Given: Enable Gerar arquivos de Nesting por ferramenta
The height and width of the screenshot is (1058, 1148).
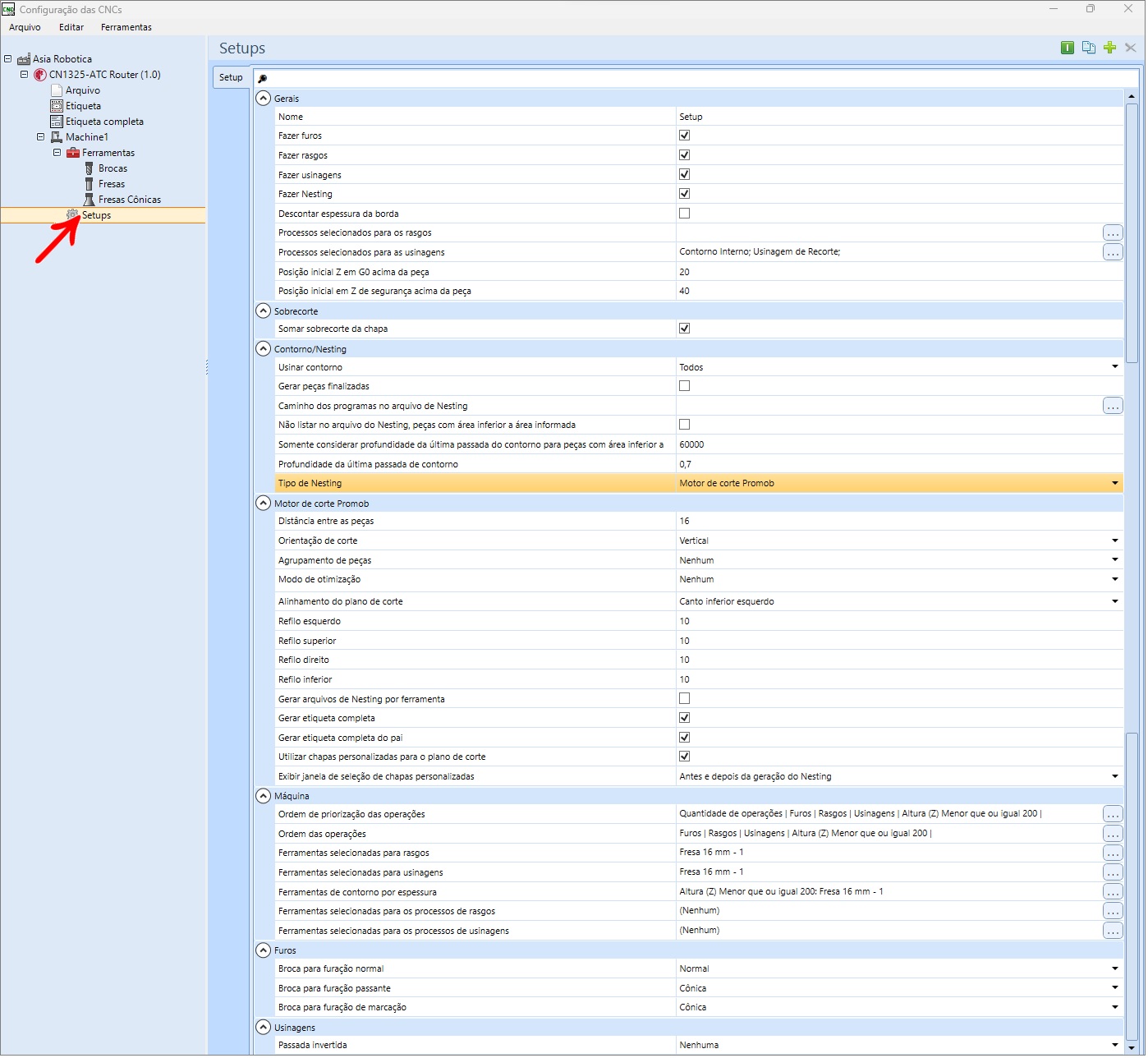Looking at the screenshot, I should pos(686,699).
